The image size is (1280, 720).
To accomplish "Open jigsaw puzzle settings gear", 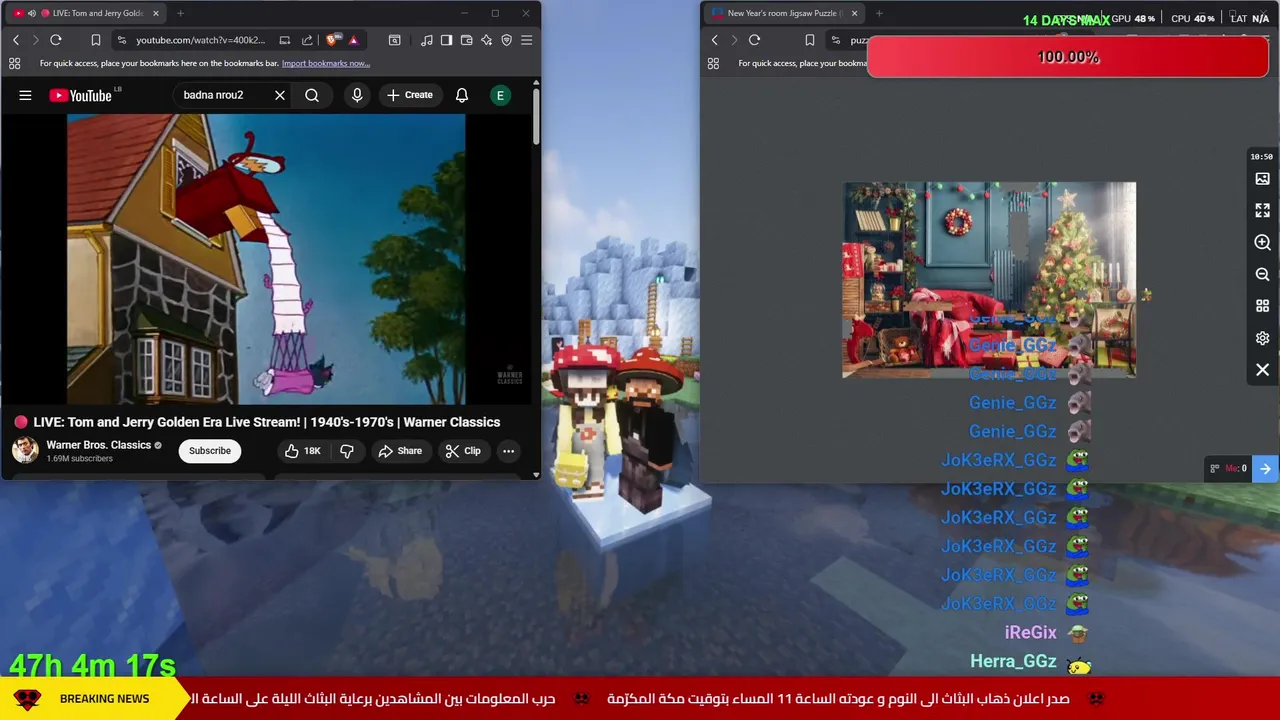I will point(1262,338).
